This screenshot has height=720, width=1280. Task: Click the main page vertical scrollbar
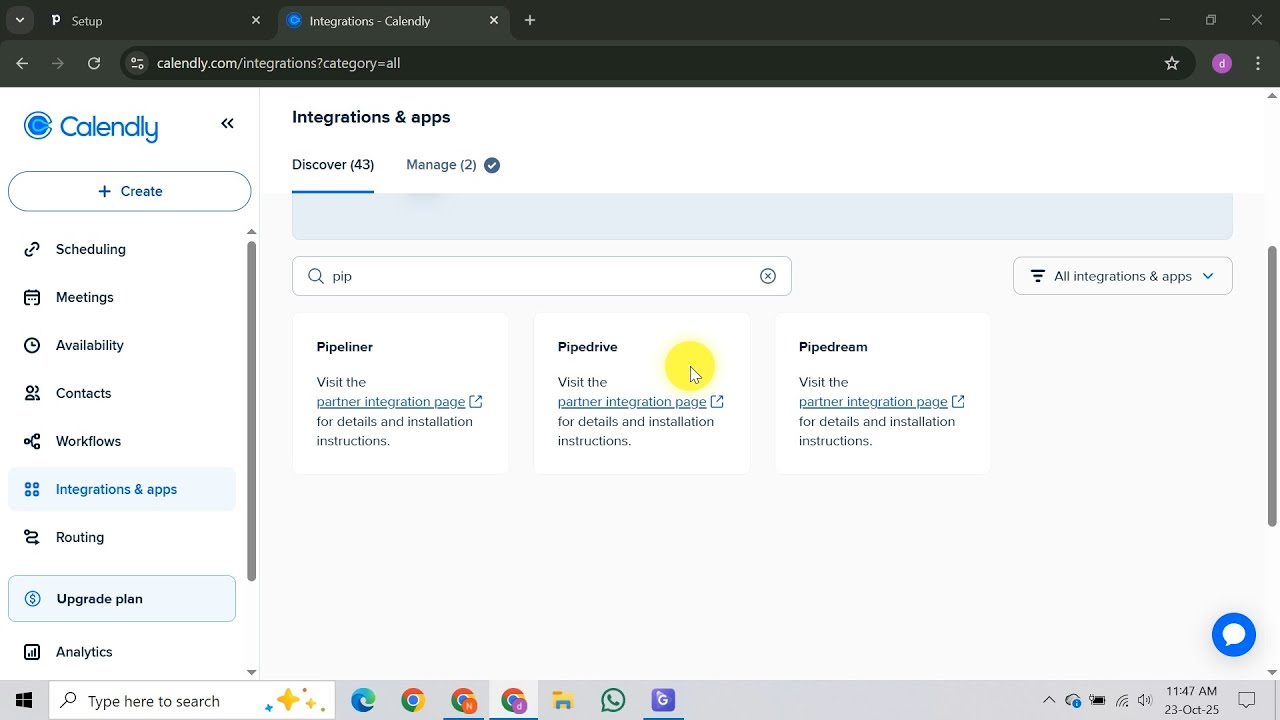(x=1272, y=385)
